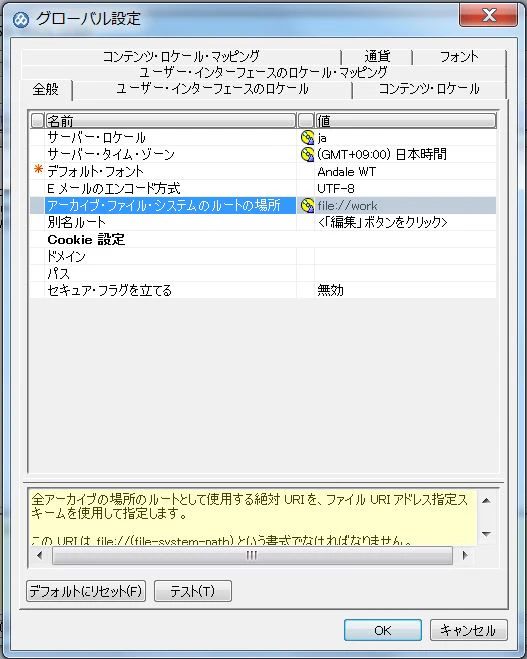This screenshot has width=527, height=659.
Task: Click the キャンセル button
Action: coord(468,630)
